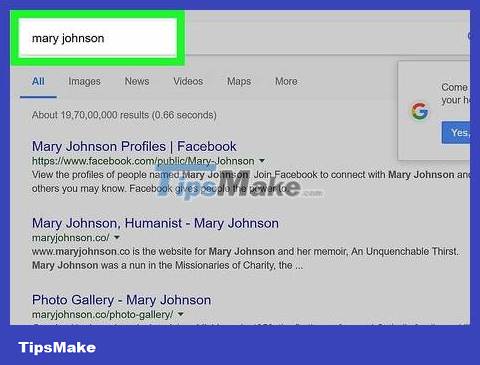The image size is (480, 365).
Task: Select the All results tab
Action: coord(38,81)
